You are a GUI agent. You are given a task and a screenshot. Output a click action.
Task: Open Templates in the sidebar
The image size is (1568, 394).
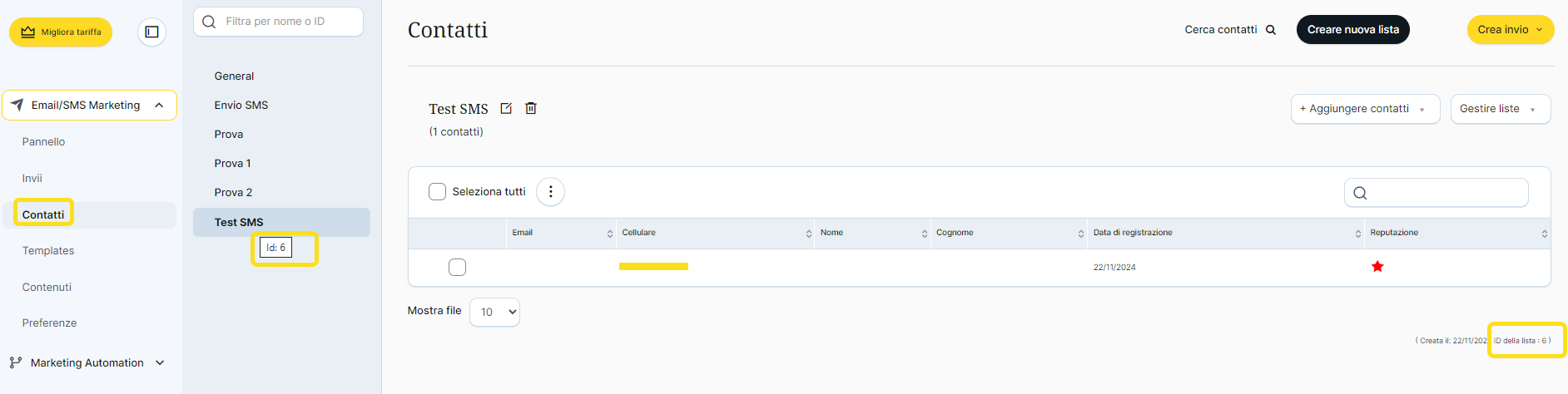pyautogui.click(x=48, y=250)
